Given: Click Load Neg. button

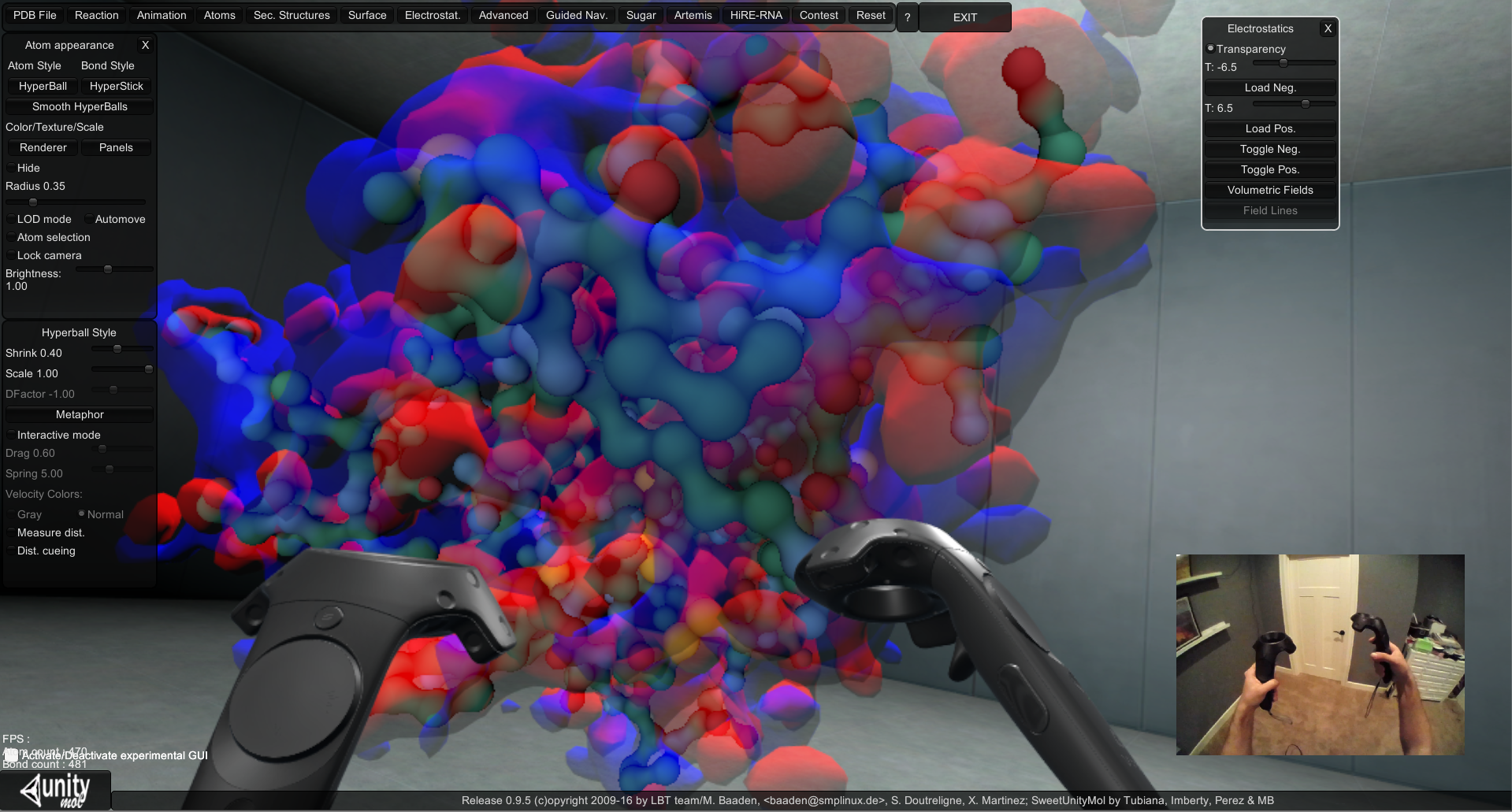Looking at the screenshot, I should 1270,87.
